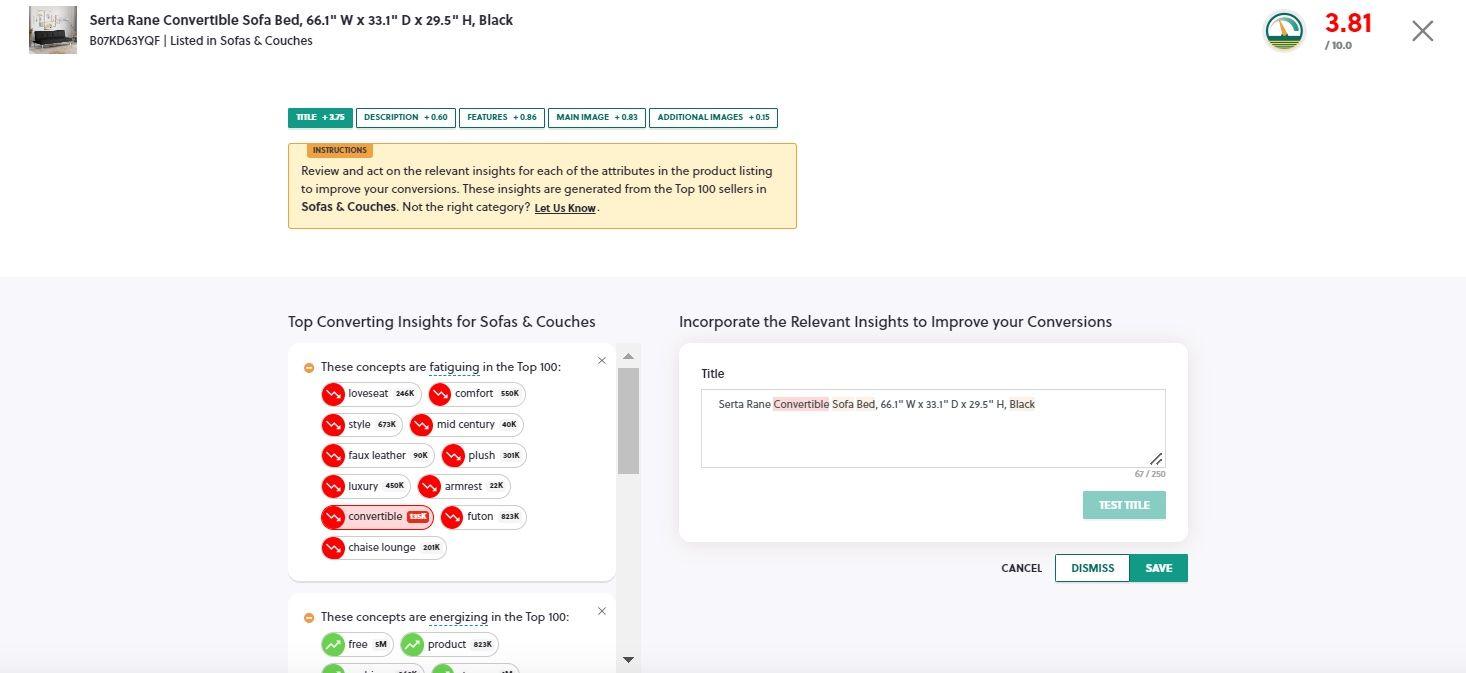Viewport: 1466px width, 673px height.
Task: Select the highlighted 'convertible' concept chip
Action: pos(377,517)
